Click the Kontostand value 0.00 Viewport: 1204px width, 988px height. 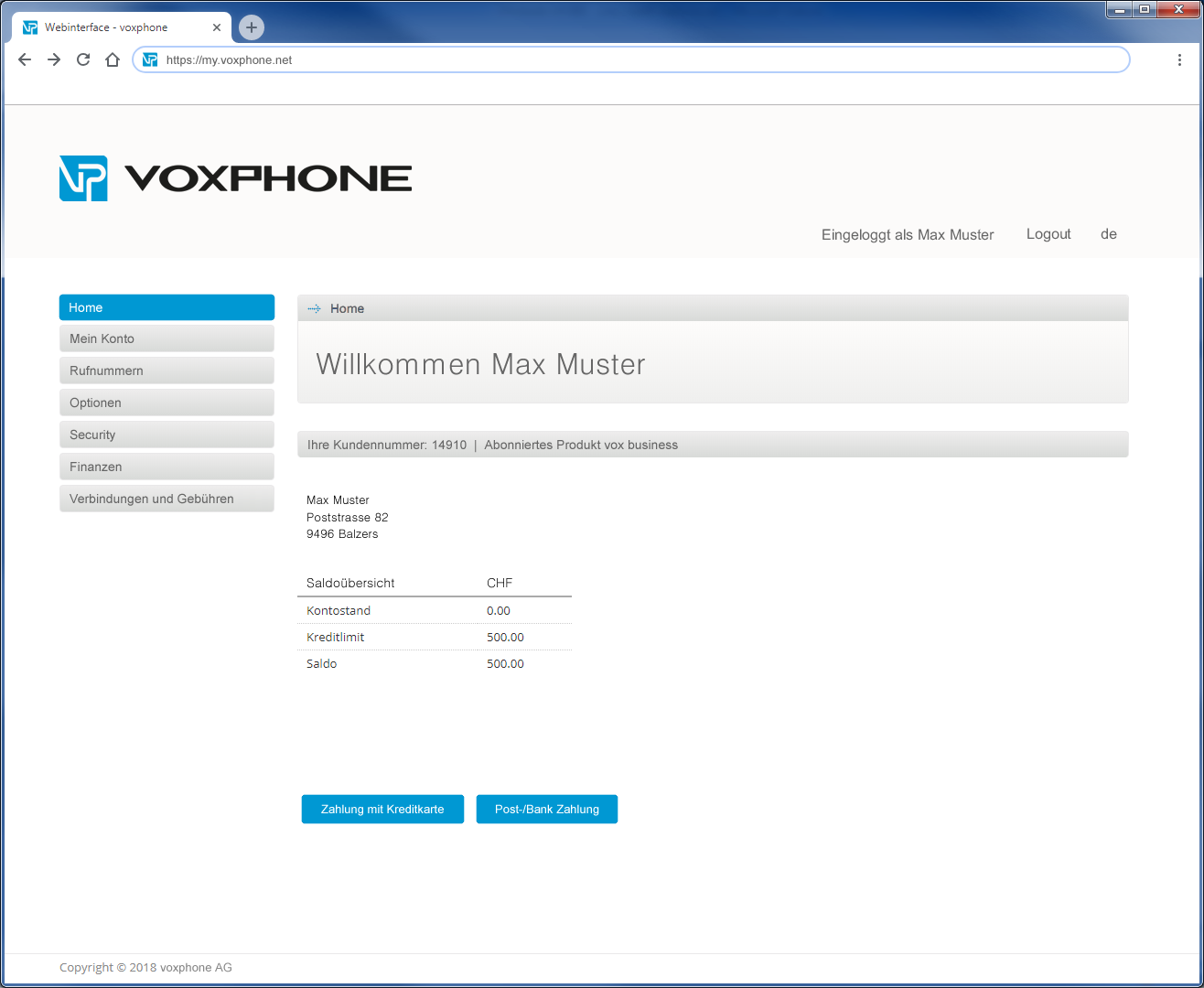coord(499,610)
